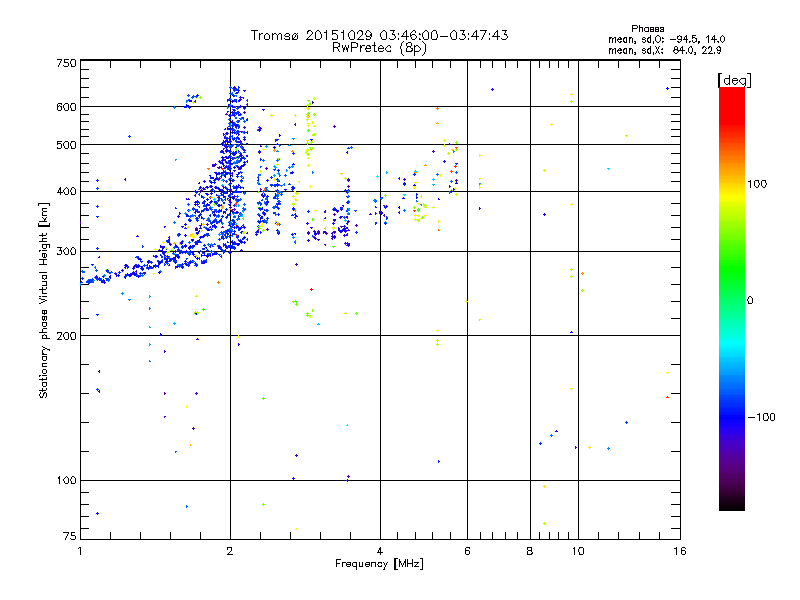Click the '[deg]' colorbar unit label
This screenshot has height=600, width=800.
[x=734, y=80]
